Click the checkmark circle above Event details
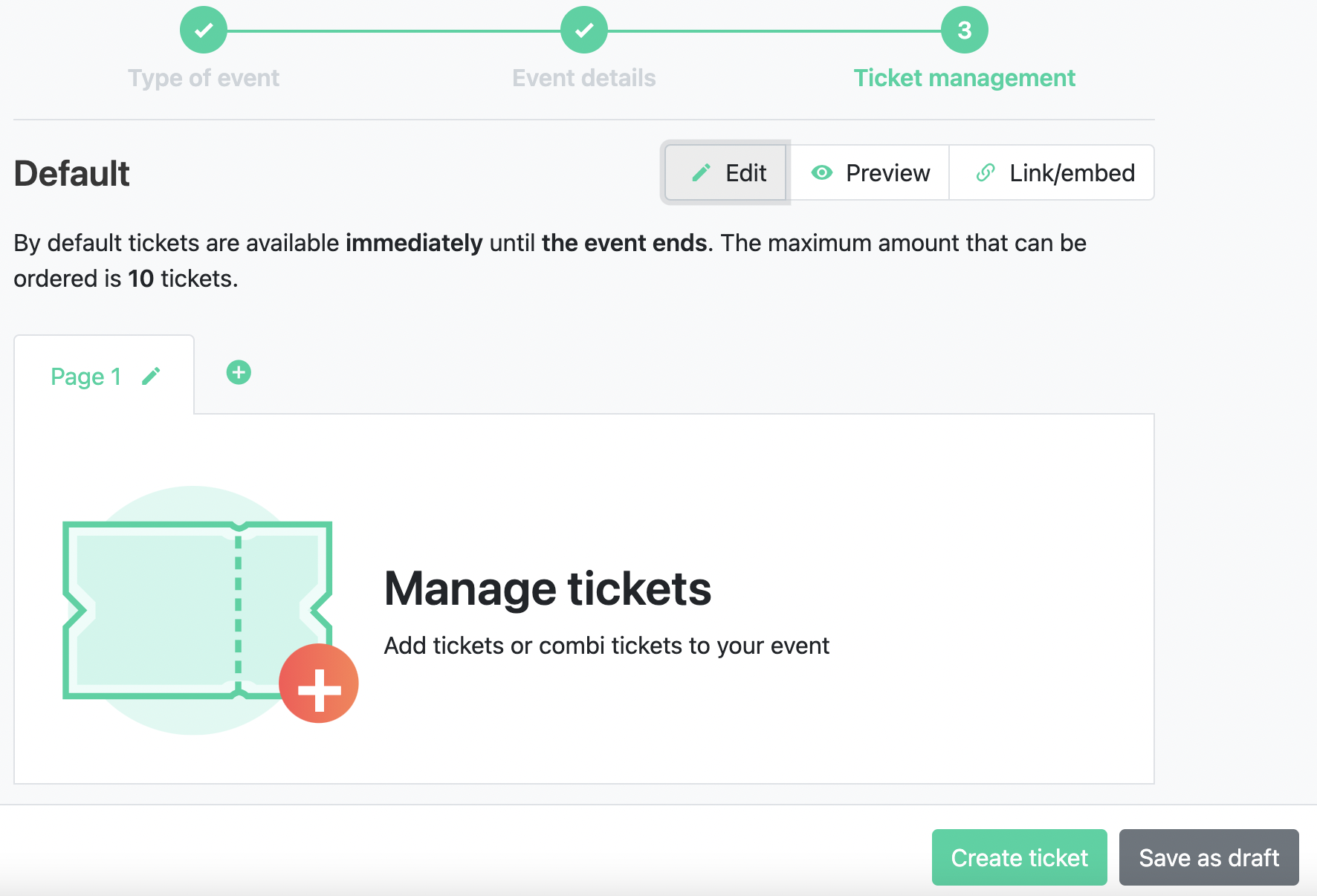The width and height of the screenshot is (1317, 896). 584,30
